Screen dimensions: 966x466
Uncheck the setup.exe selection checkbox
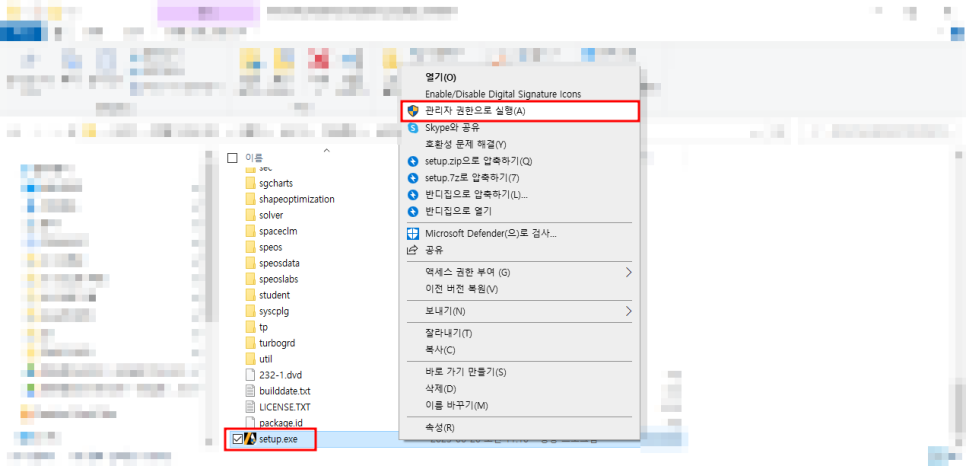point(237,439)
